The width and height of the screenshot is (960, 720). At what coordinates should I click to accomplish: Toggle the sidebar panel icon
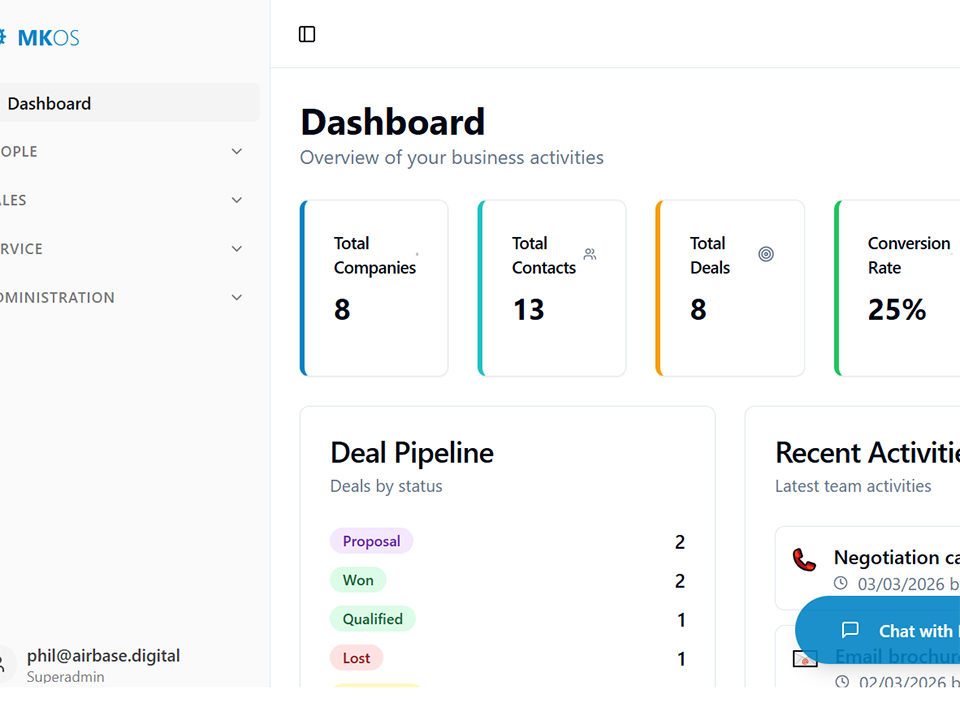click(307, 35)
